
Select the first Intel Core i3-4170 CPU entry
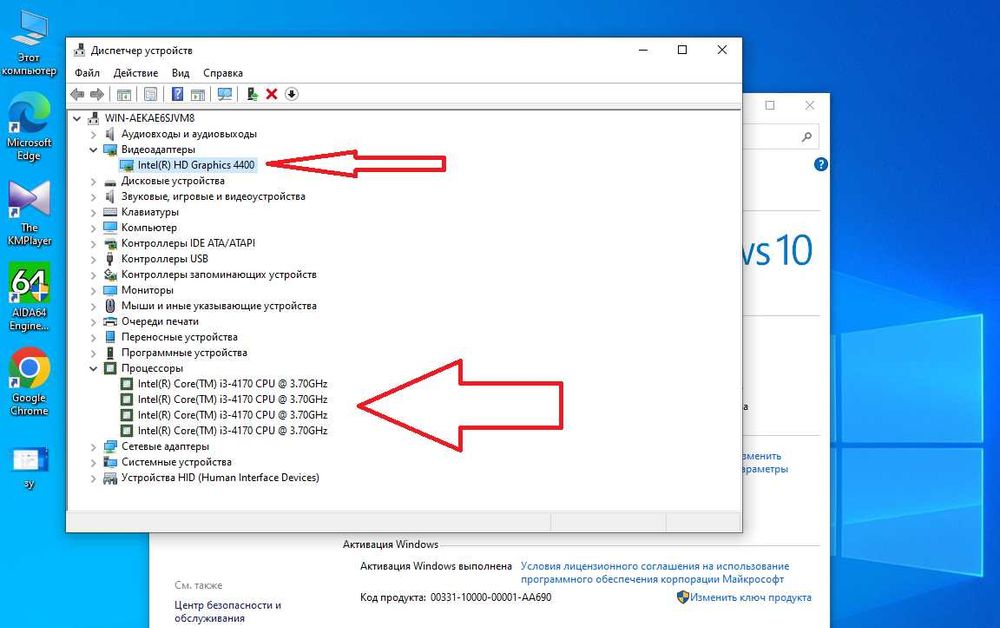pos(232,384)
